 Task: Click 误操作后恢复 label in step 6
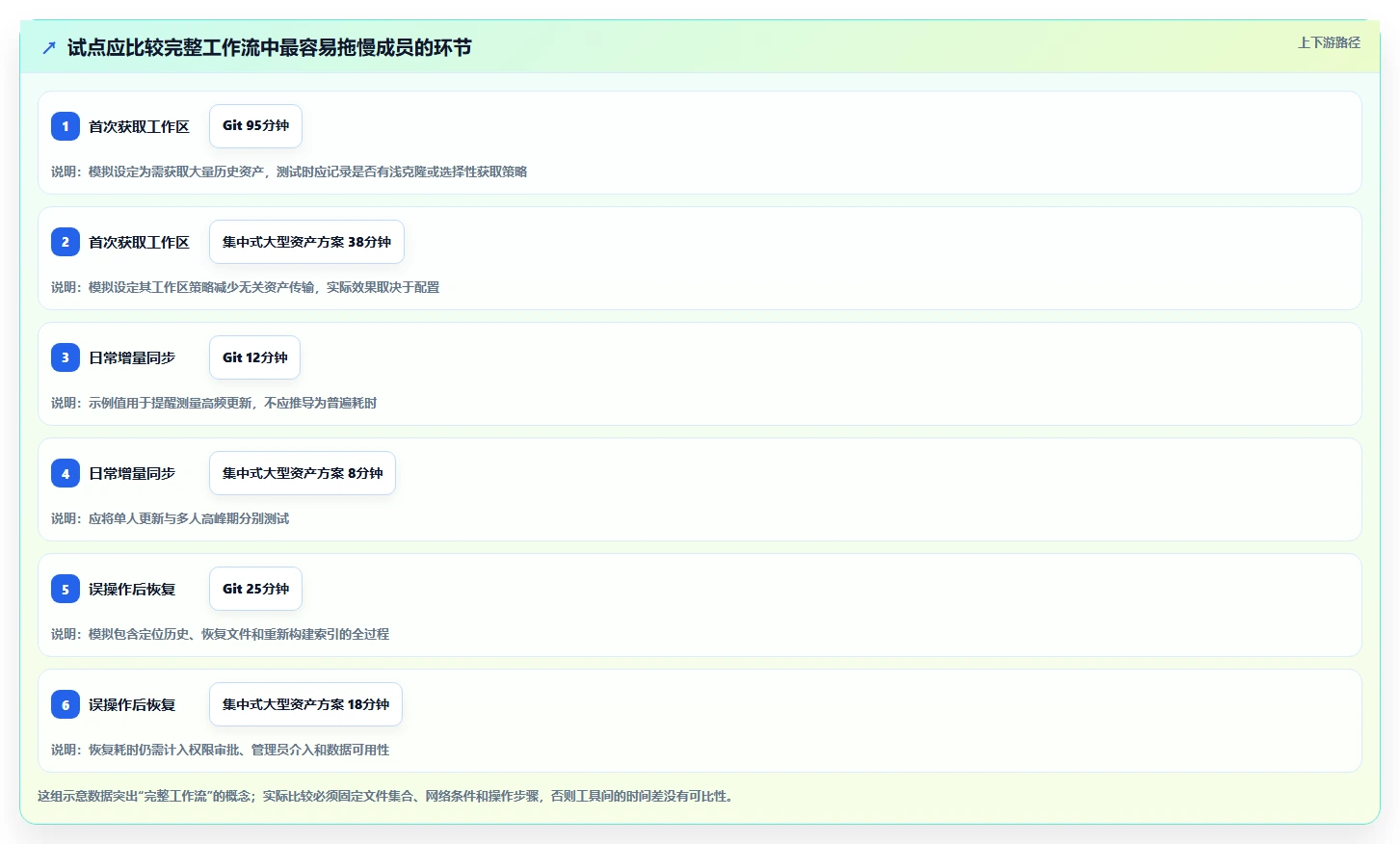[x=132, y=704]
